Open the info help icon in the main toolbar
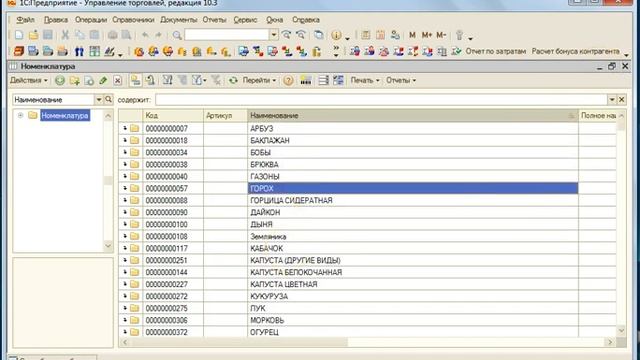The width and height of the screenshot is (640, 360). tap(336, 35)
